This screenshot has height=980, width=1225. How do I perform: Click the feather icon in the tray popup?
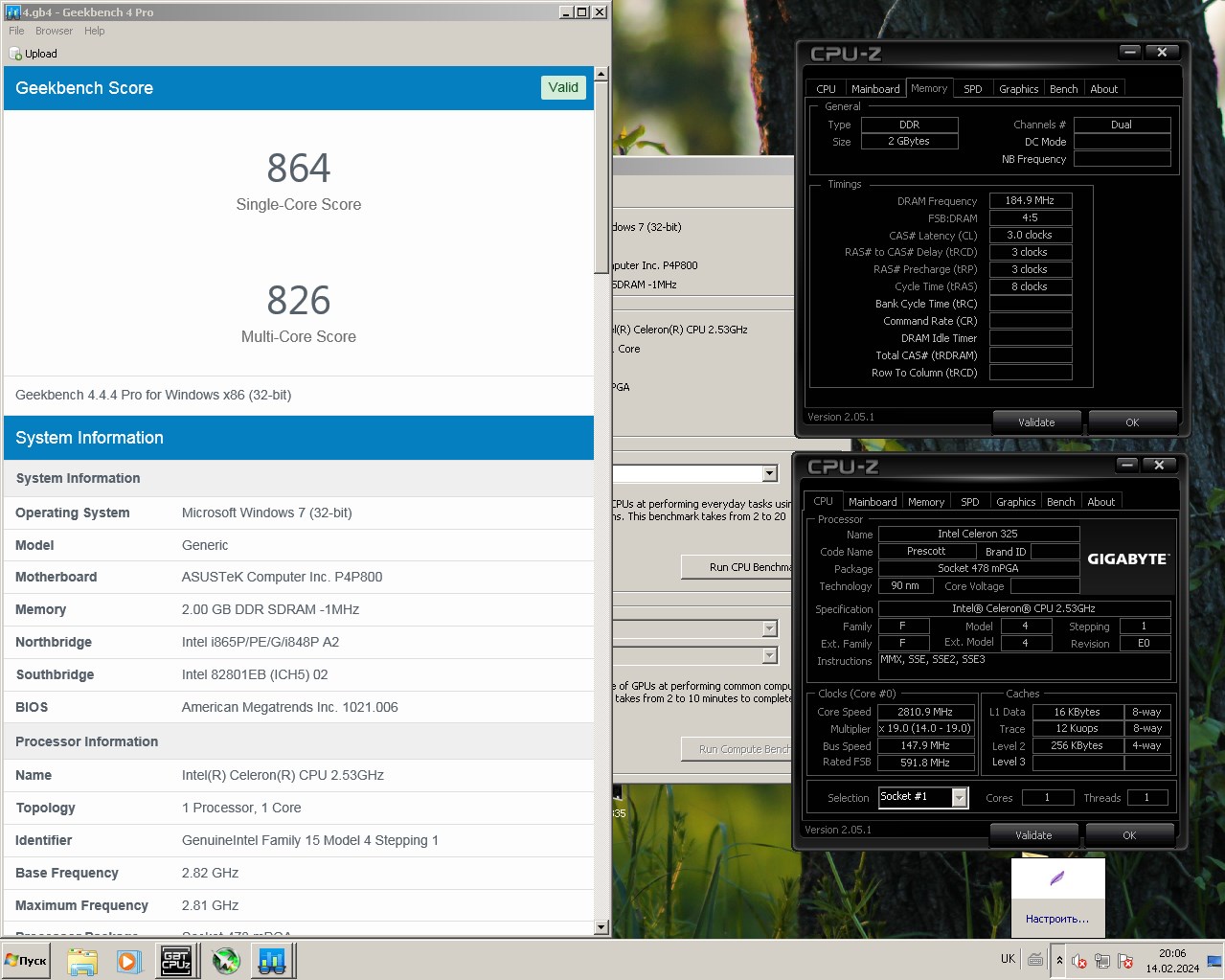[x=1057, y=878]
